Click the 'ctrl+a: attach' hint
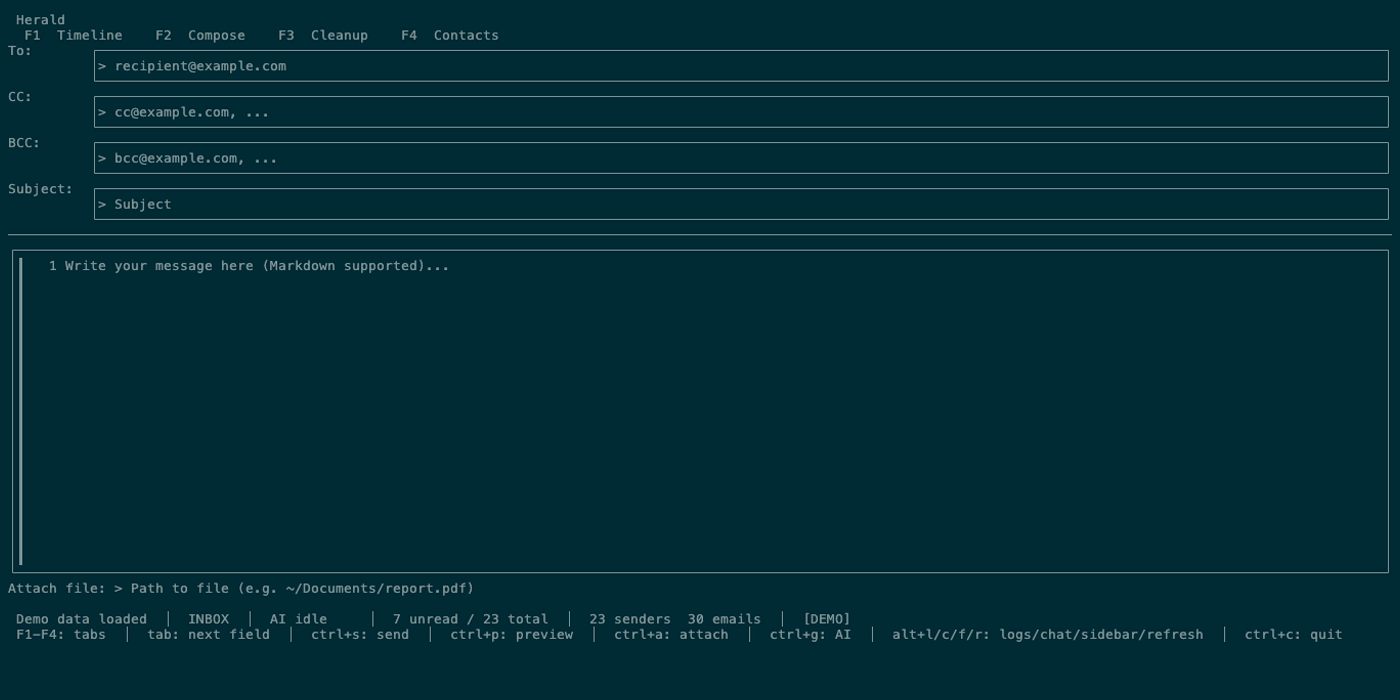The height and width of the screenshot is (700, 1400). click(x=671, y=634)
